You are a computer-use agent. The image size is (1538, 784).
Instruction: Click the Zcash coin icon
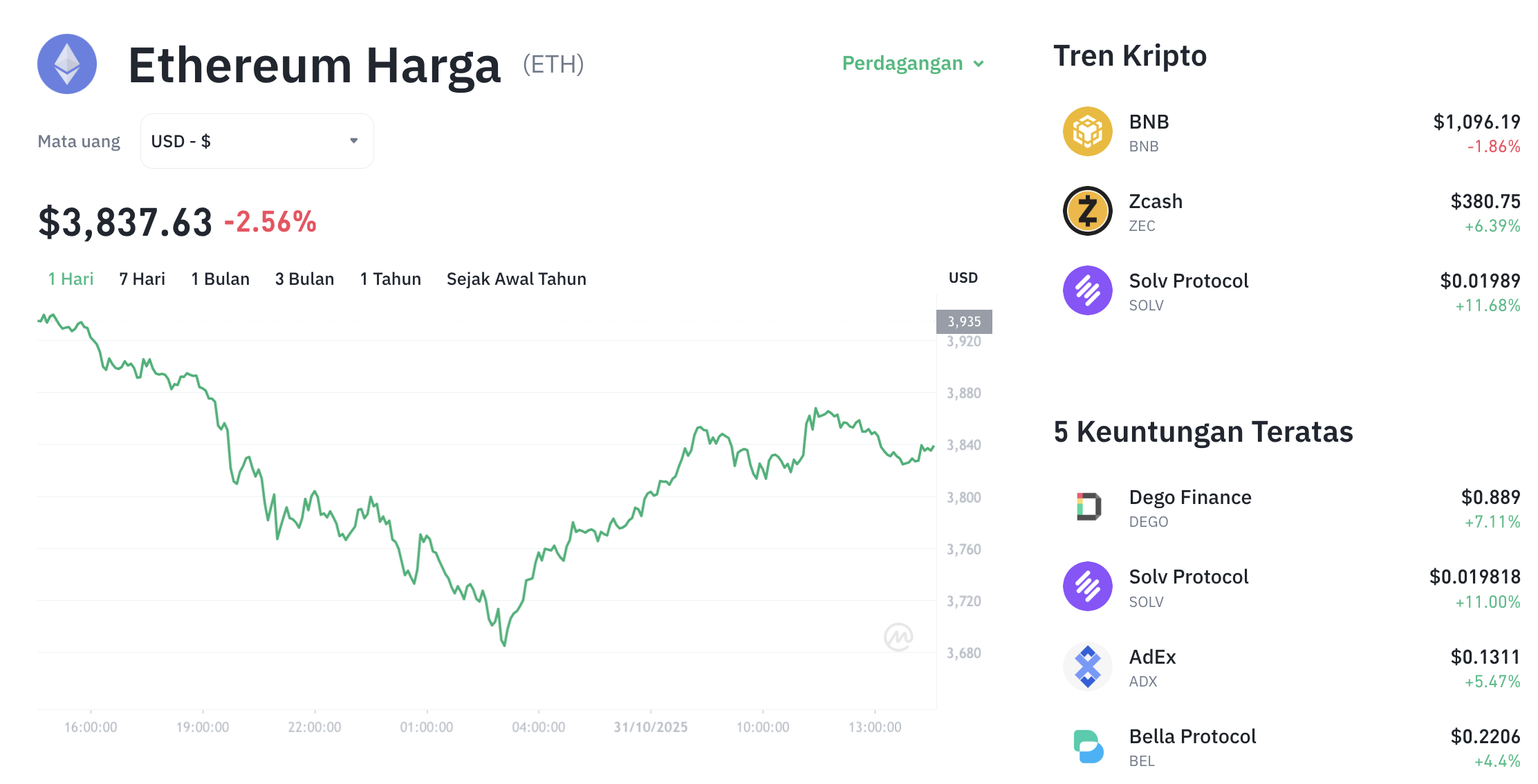click(1086, 211)
